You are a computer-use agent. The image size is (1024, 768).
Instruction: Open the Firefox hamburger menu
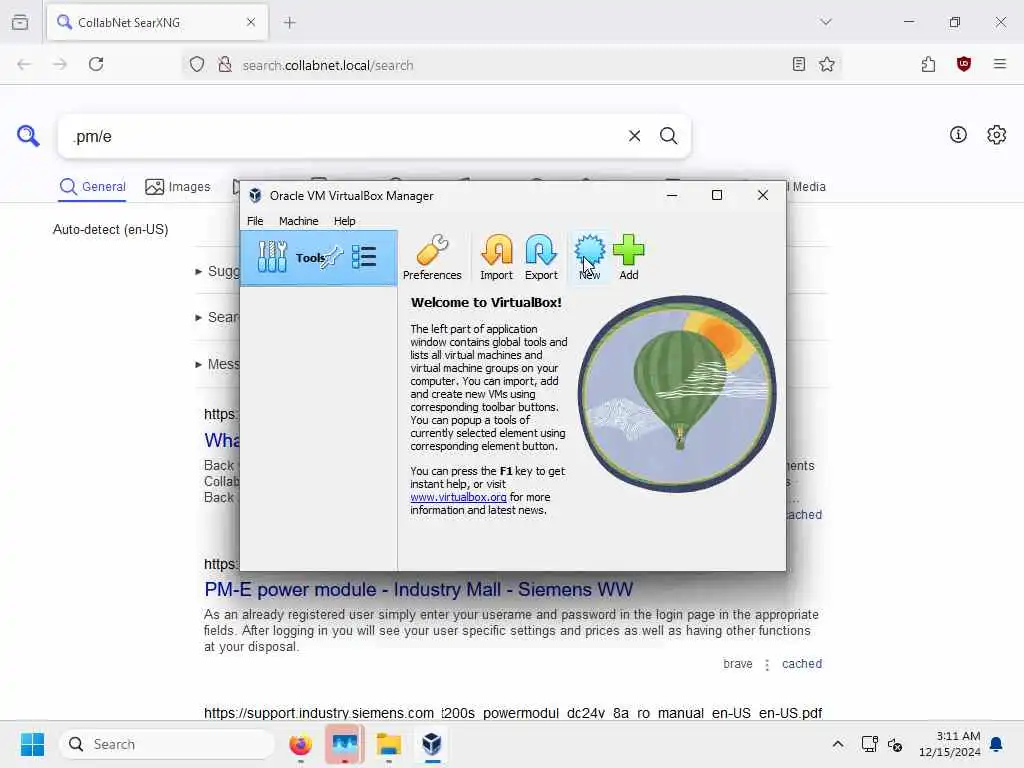[x=999, y=64]
